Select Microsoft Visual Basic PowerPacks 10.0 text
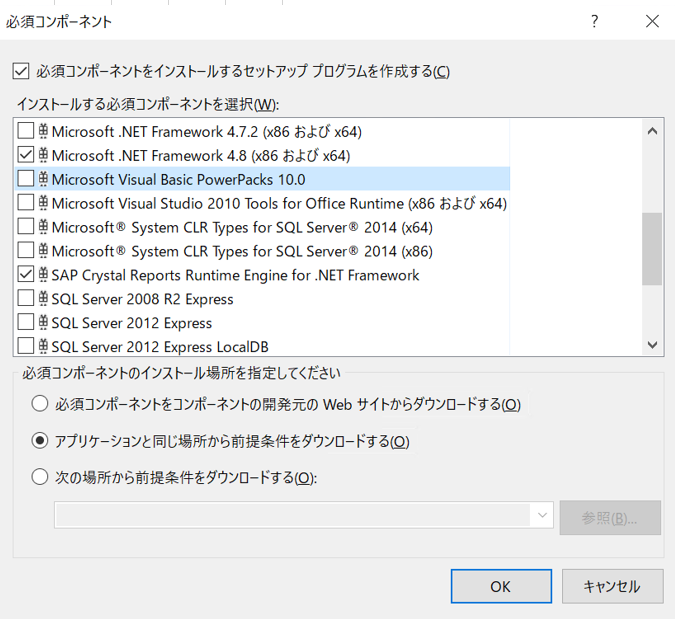This screenshot has width=675, height=619. (x=178, y=180)
